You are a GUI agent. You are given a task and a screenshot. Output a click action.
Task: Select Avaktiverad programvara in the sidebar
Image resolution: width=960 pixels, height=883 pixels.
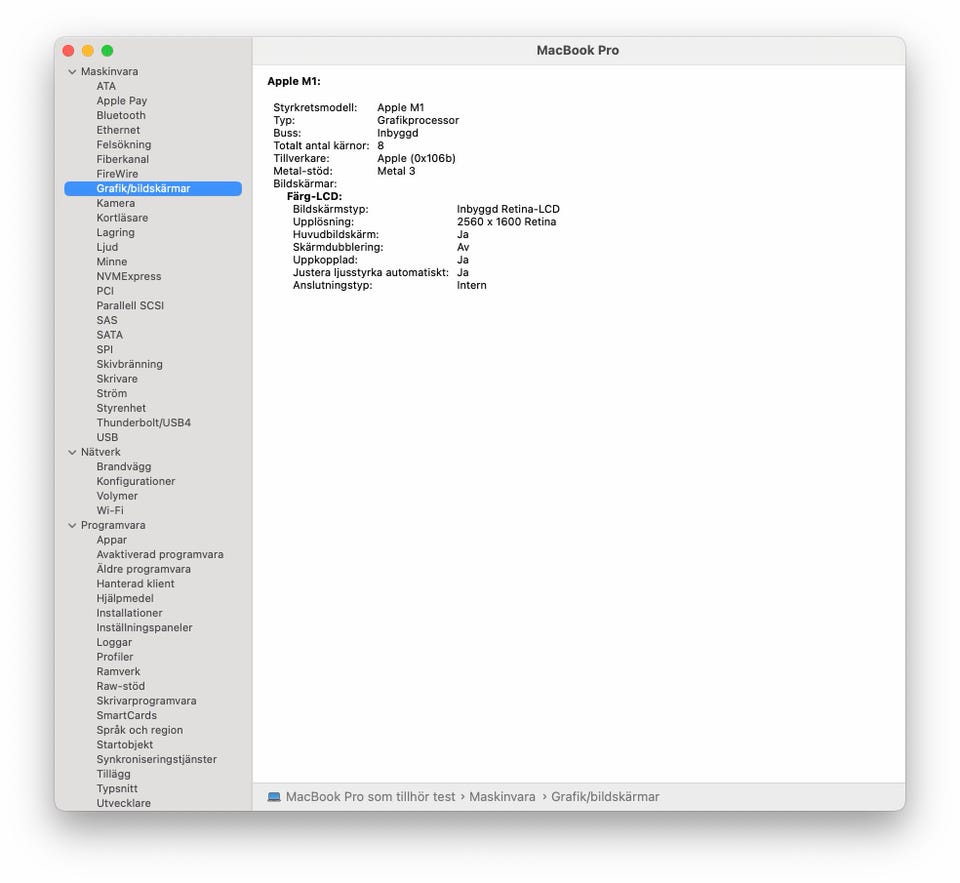160,555
